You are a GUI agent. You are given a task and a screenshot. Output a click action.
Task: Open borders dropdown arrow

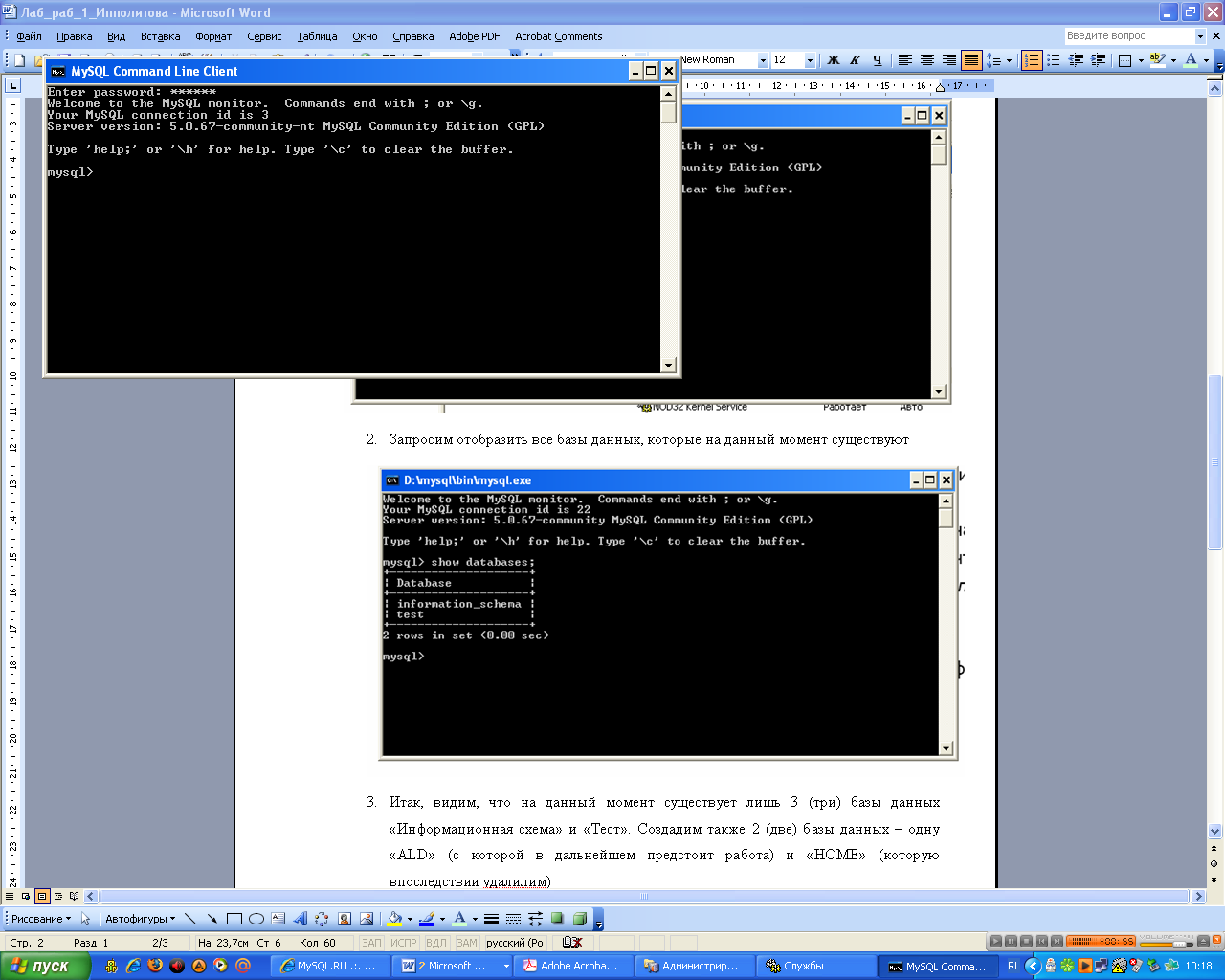1141,59
